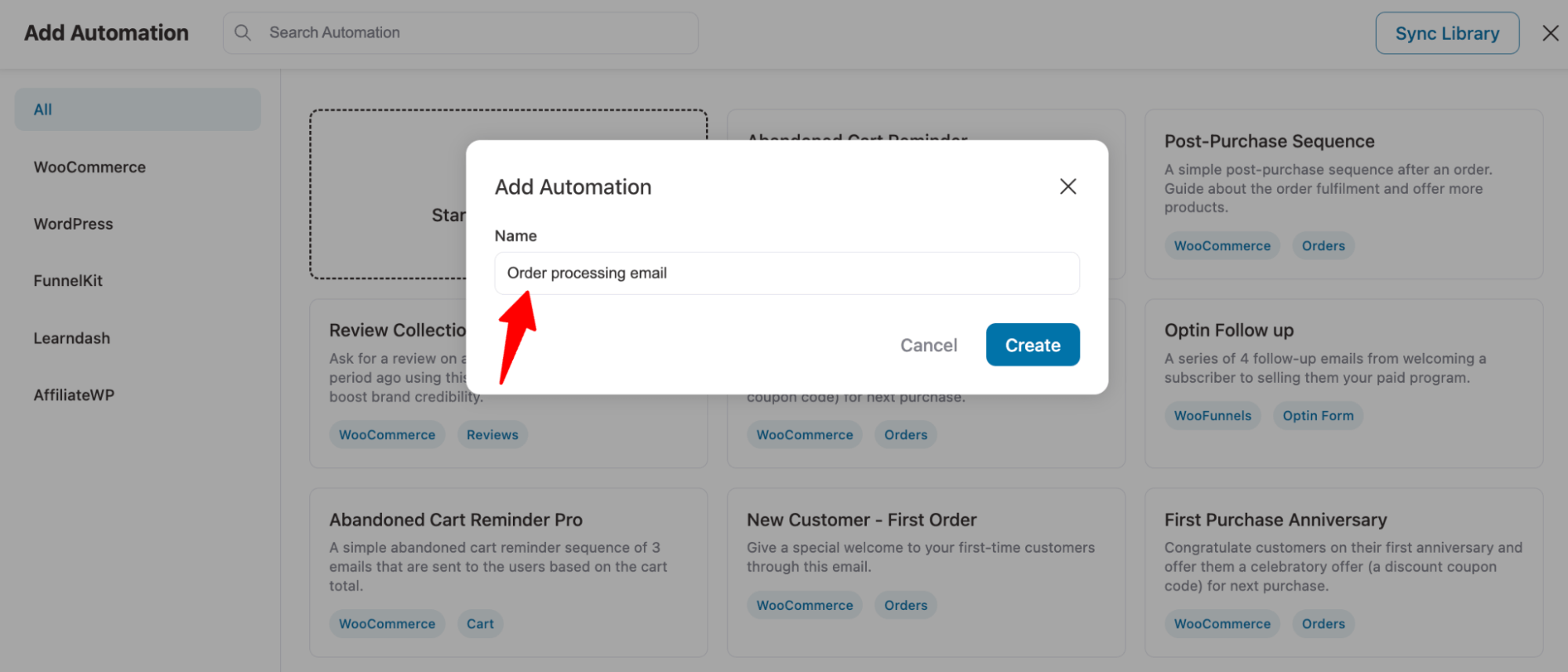Focus the Search Automation field
Viewport: 1568px width, 672px height.
click(x=460, y=32)
